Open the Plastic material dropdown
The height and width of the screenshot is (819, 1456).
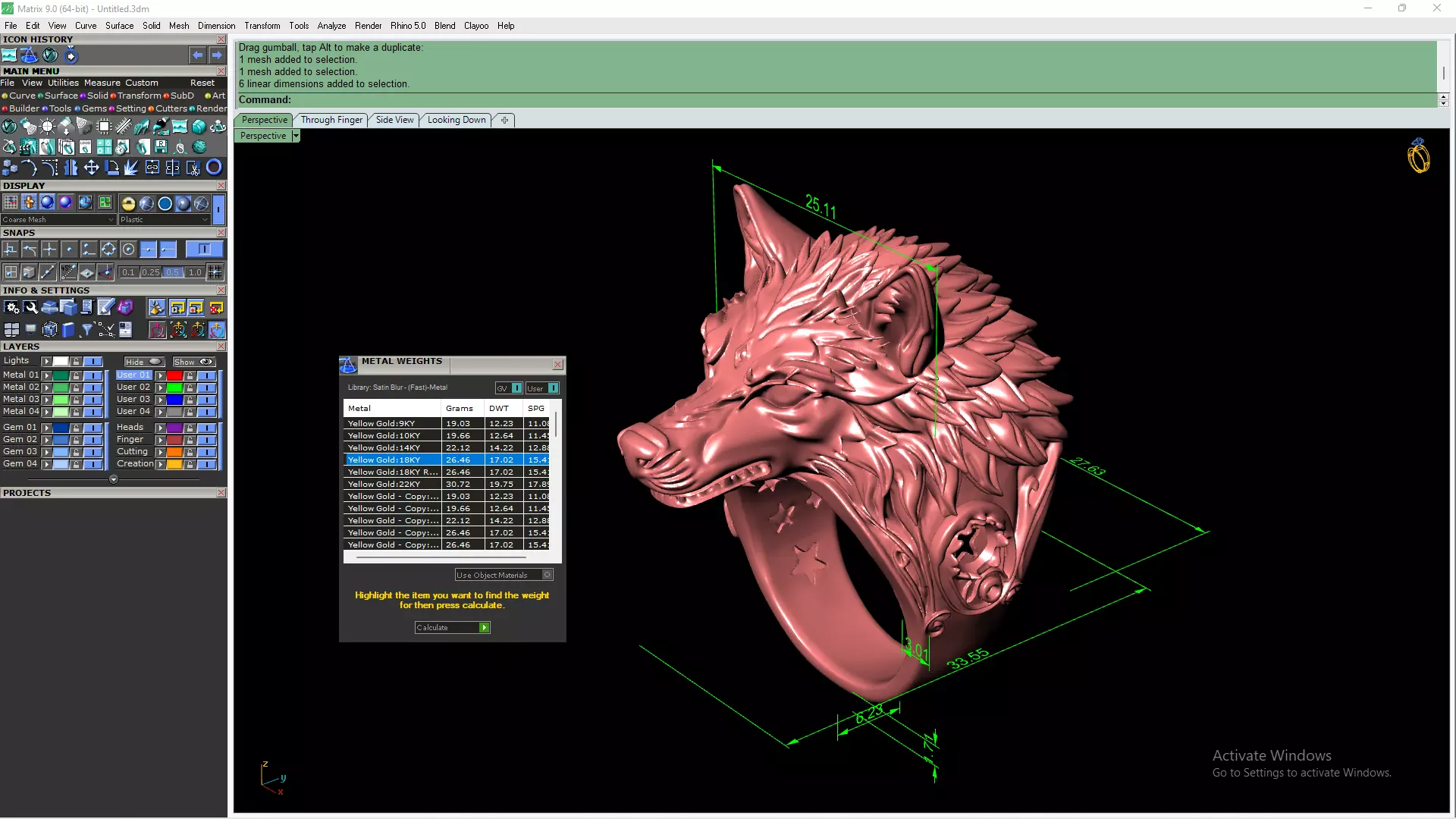164,220
